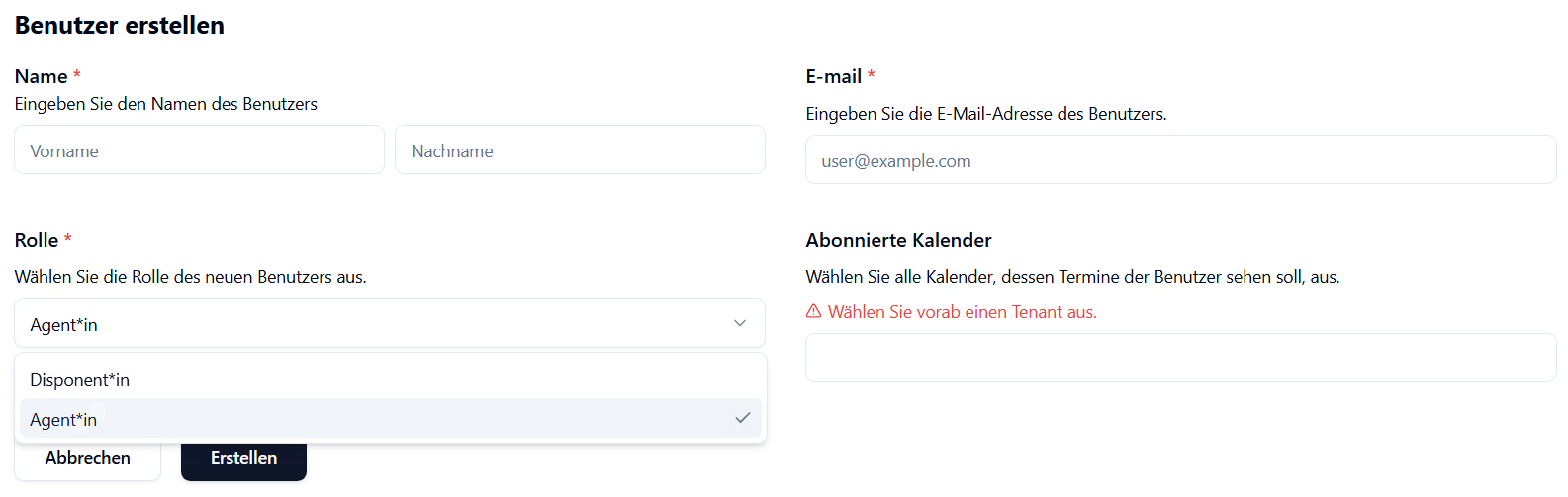This screenshot has width=1568, height=497.
Task: Click the Benutzer erstellen page title
Action: pos(120,25)
